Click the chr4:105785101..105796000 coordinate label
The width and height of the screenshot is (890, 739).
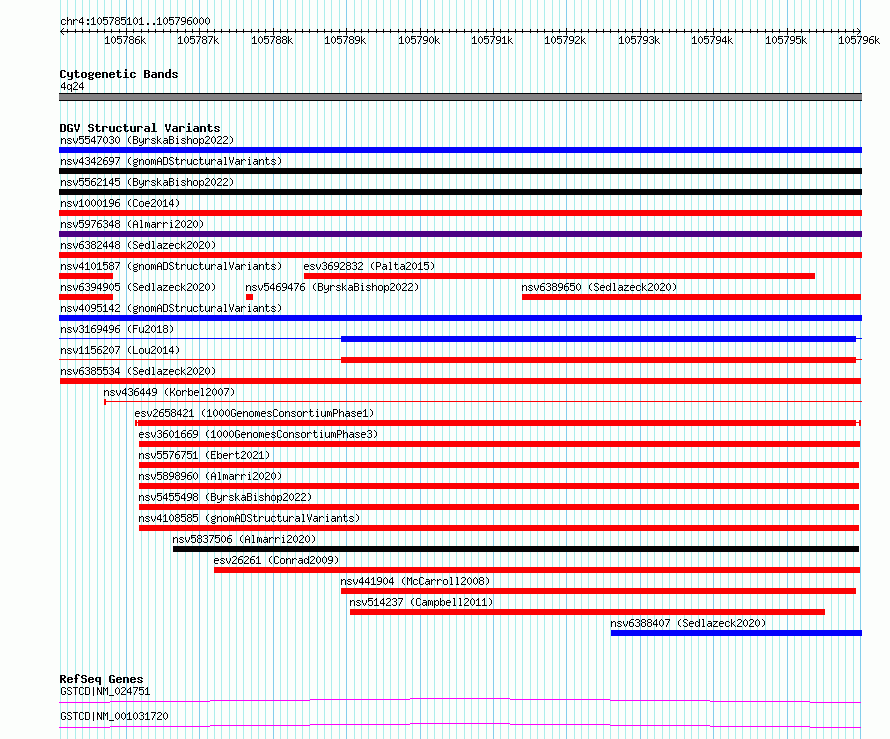point(135,21)
